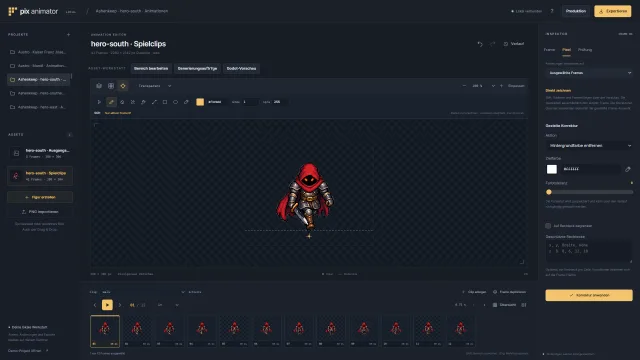Click the Übersicht view button
Viewport: 640px width, 360px height.
[x=504, y=305]
